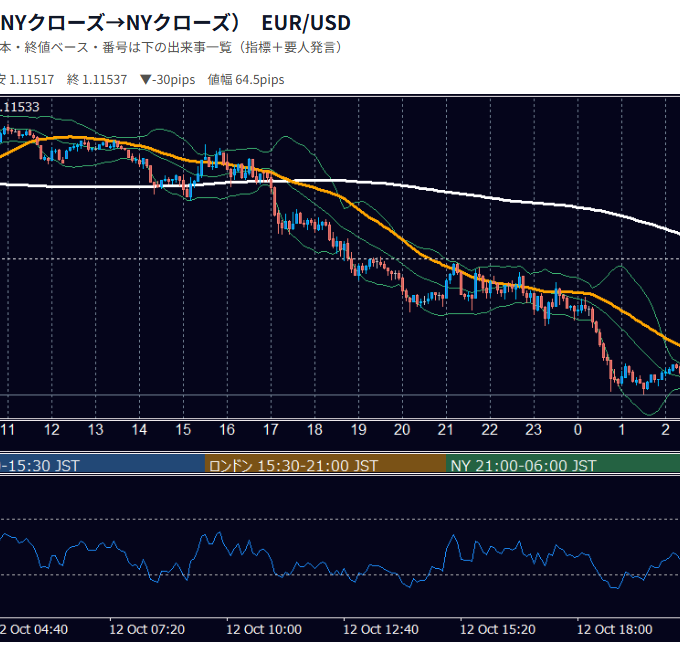Click the 値幅 64.5pips range value
This screenshot has height=670, width=680.
246,80
